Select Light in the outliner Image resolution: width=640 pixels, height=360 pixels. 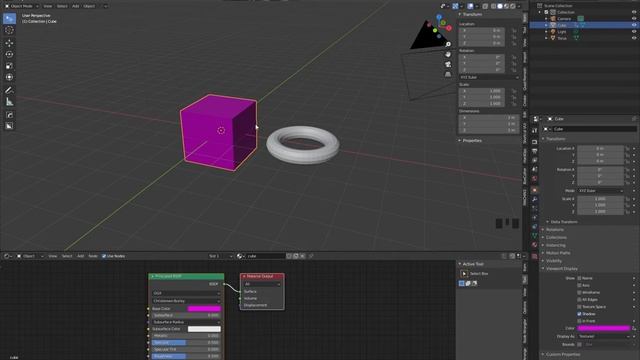click(562, 31)
